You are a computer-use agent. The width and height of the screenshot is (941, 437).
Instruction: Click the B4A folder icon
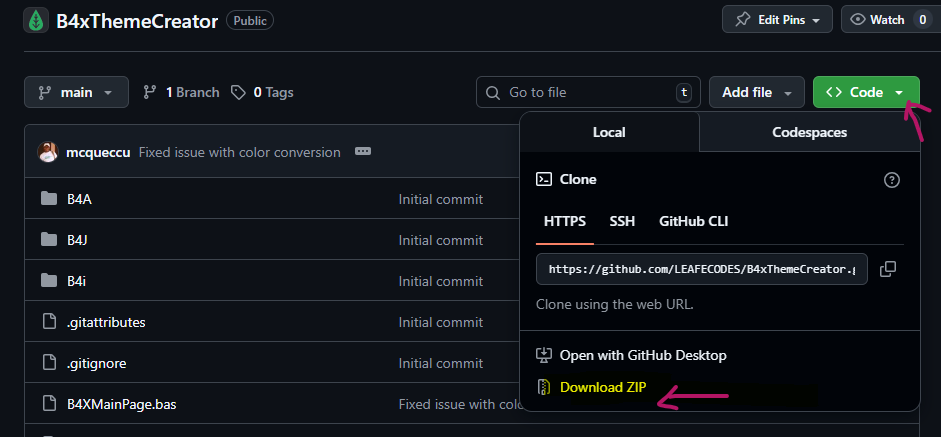49,199
